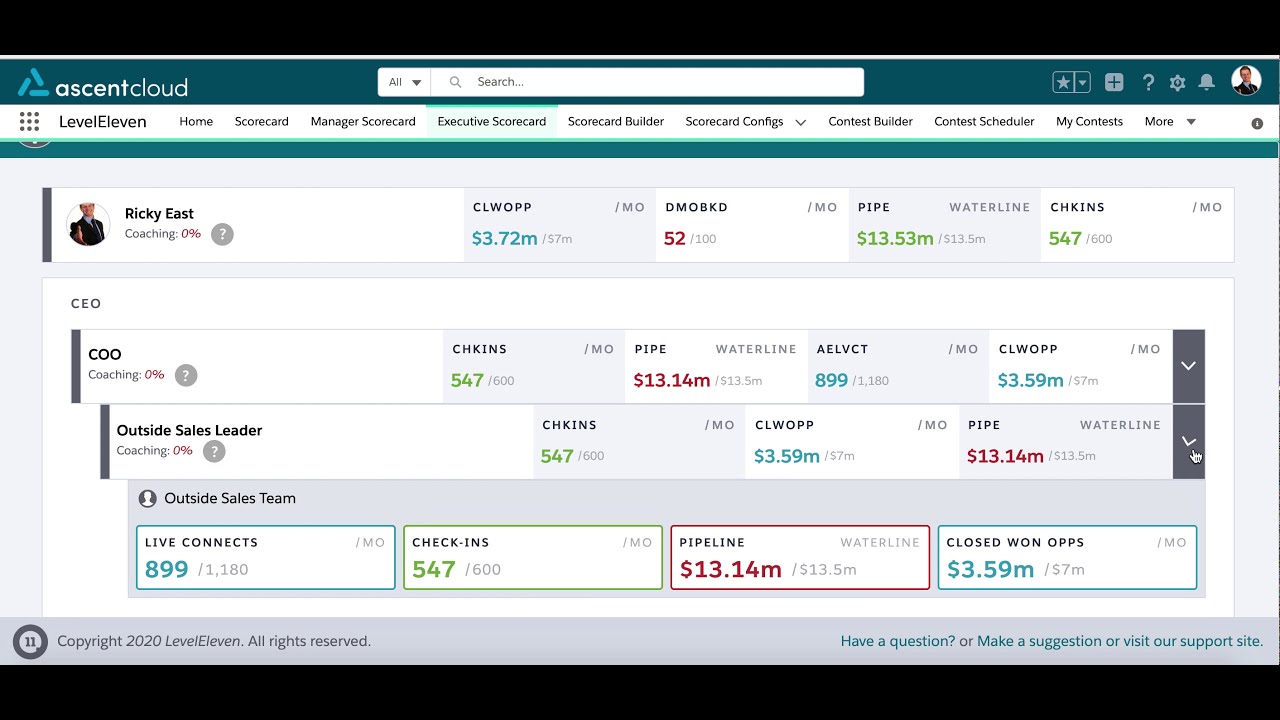Click the search magnifier icon
Screen dimensions: 1280x720
(x=456, y=82)
